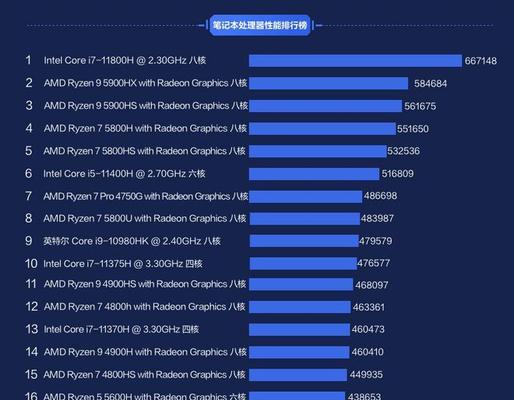Screen dimensions: 514x400
Task: Click the score 516809
Action: tap(398, 173)
